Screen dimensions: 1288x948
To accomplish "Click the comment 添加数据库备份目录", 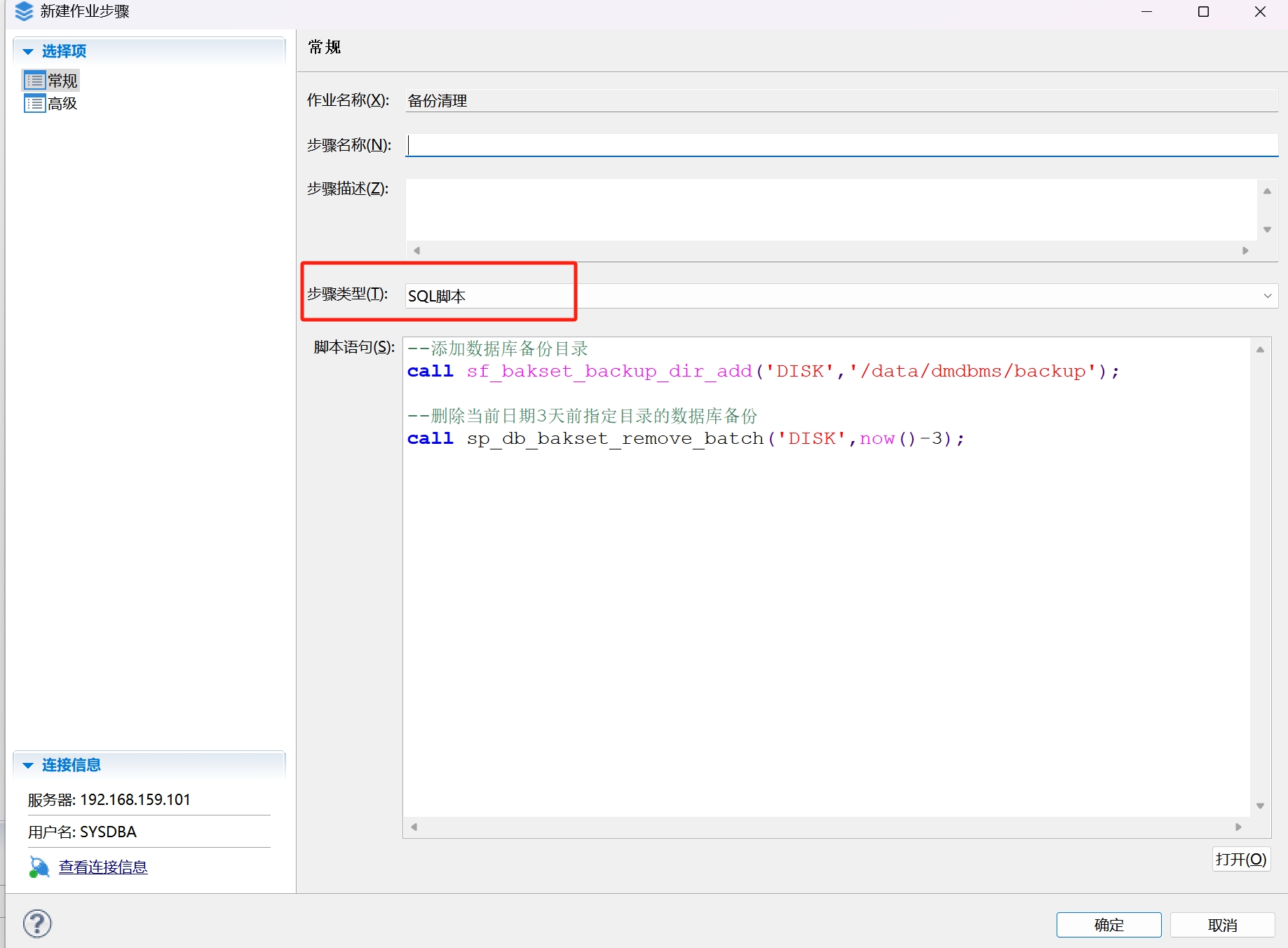I will tap(498, 348).
